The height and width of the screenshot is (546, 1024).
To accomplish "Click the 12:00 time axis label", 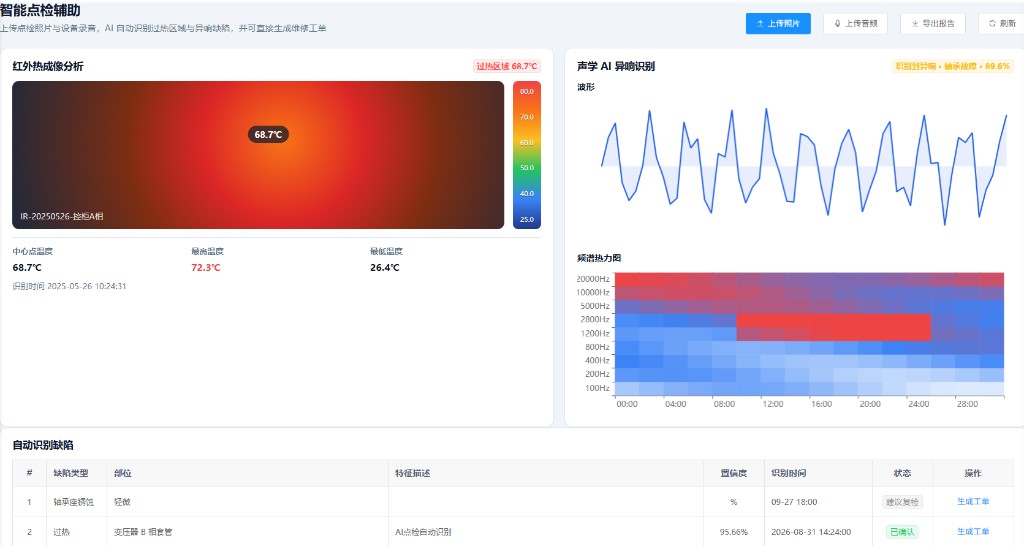I will point(773,404).
